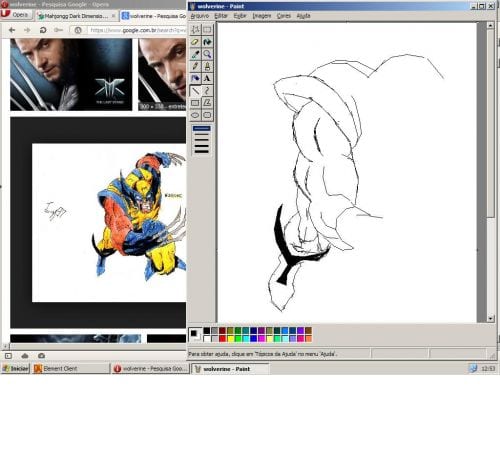Image resolution: width=500 pixels, height=454 pixels.
Task: Switch to the wolverine Pesquisa Google tab
Action: tap(153, 16)
